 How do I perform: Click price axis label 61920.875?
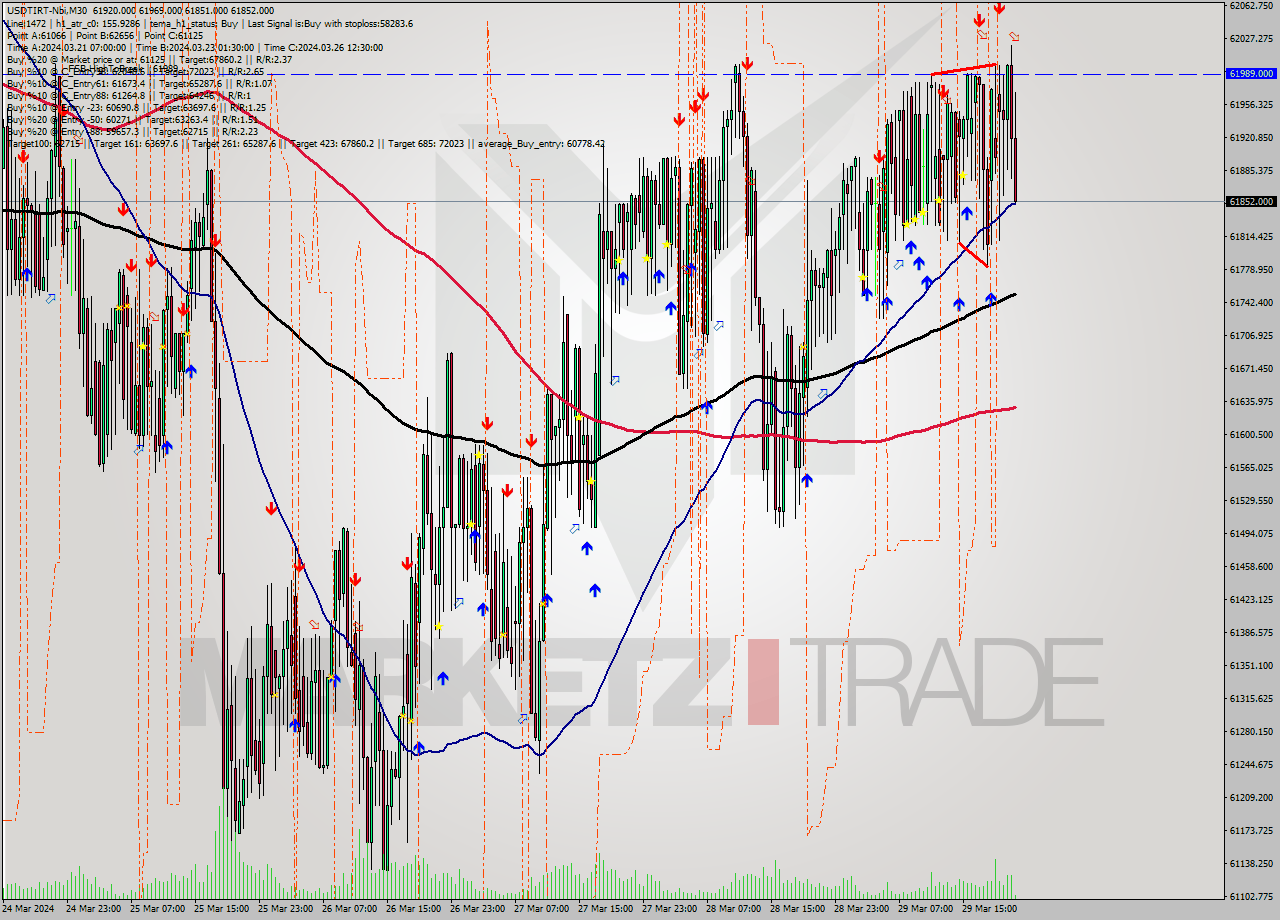pos(1251,137)
